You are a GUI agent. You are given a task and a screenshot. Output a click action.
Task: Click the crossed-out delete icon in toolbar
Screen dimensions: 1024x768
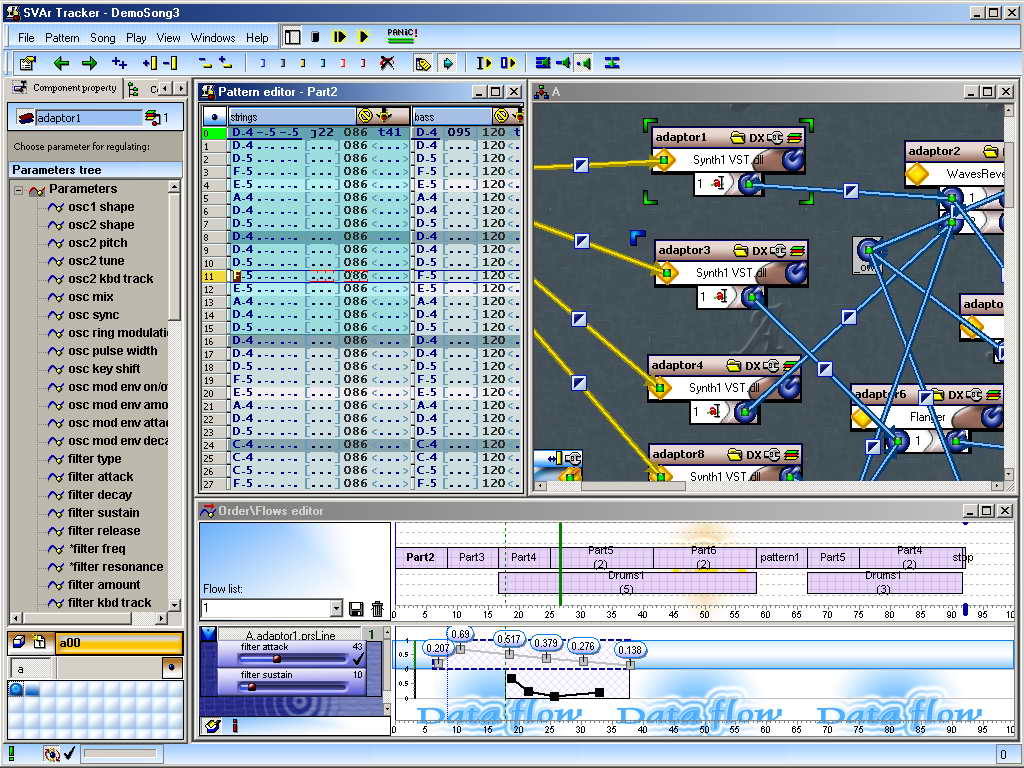[x=387, y=63]
